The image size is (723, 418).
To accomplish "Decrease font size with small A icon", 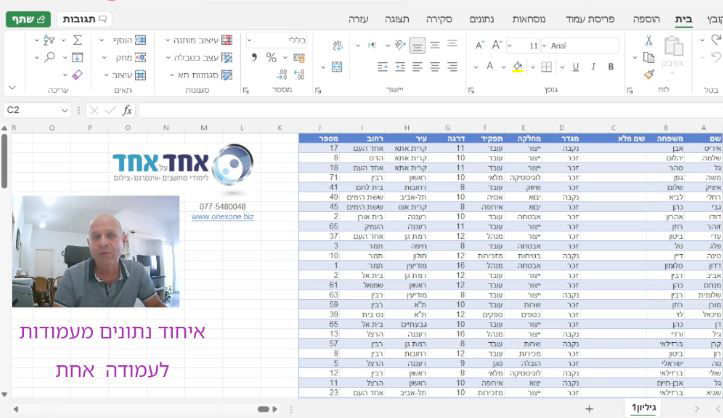I will [x=480, y=45].
